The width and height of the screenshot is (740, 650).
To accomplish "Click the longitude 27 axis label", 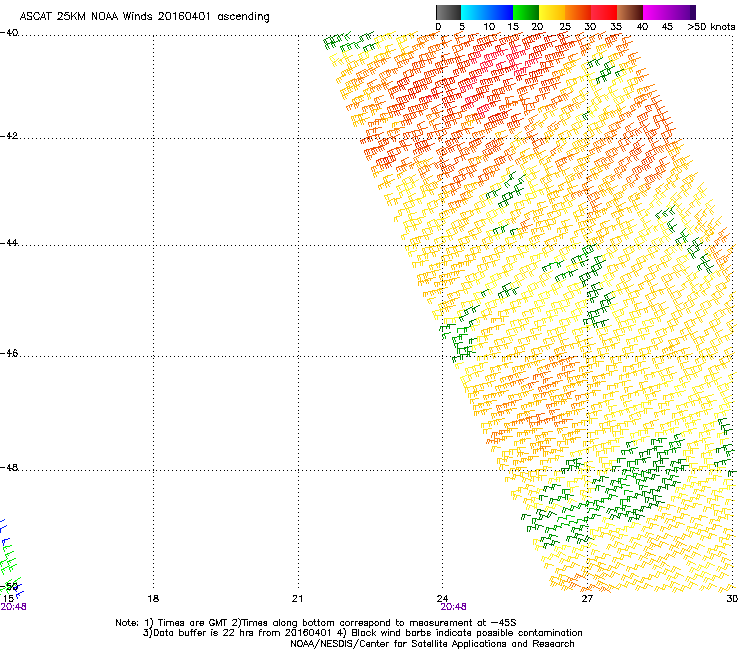I will [x=587, y=599].
